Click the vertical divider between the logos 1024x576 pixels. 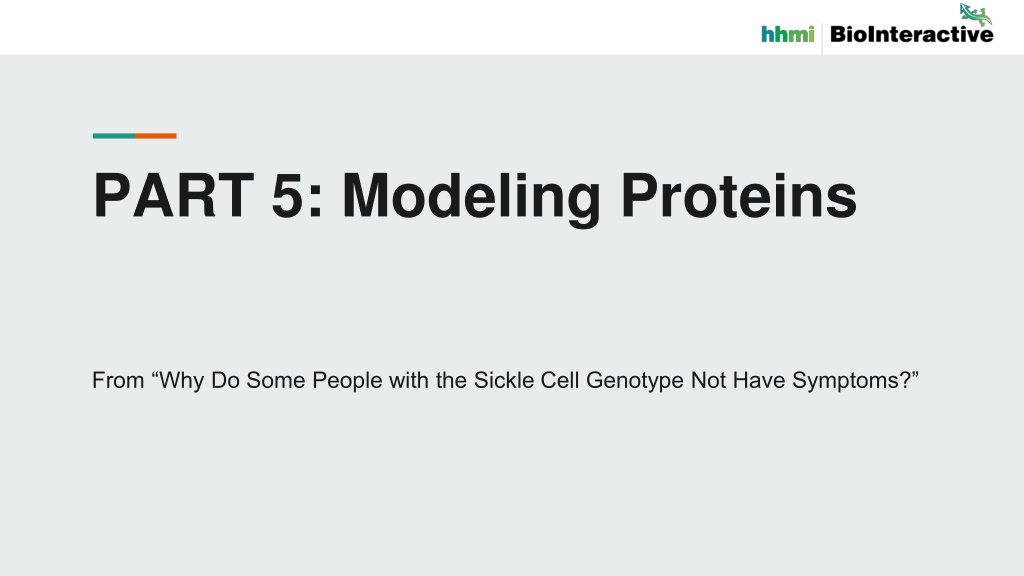tap(822, 38)
